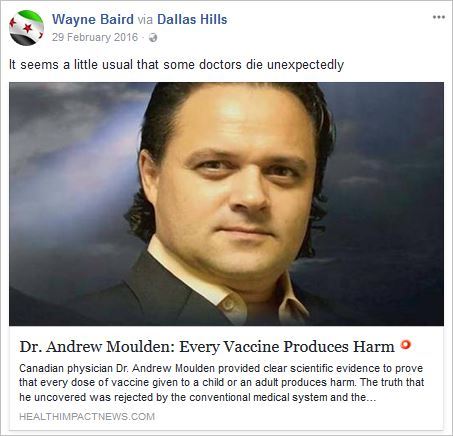The height and width of the screenshot is (436, 453).
Task: Visit the Dallas Hills page link
Action: pos(192,19)
